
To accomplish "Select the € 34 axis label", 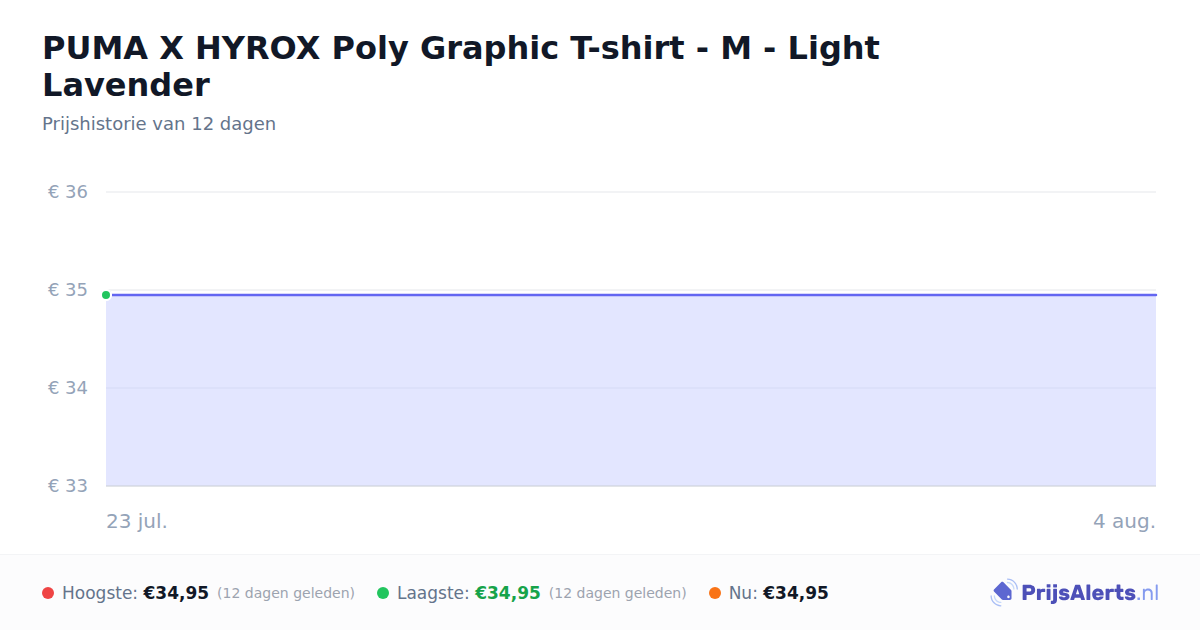I will click(68, 388).
